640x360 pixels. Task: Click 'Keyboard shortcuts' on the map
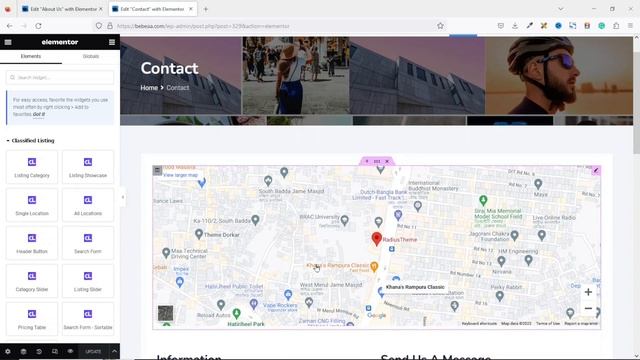tap(479, 324)
